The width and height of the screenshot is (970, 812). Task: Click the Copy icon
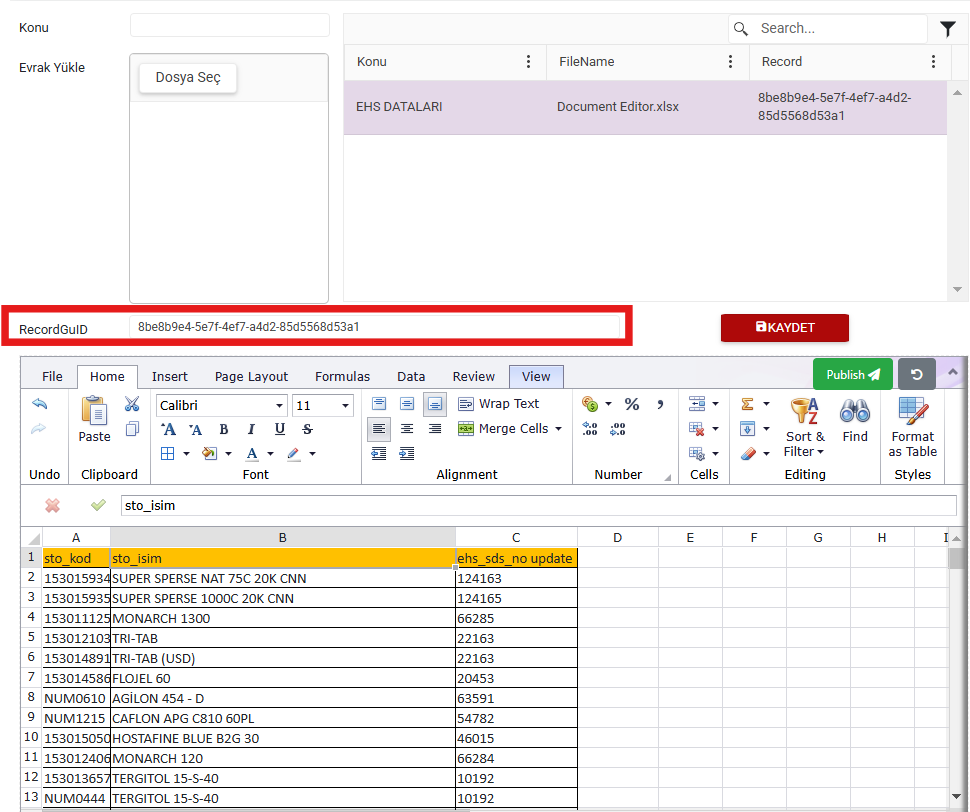132,429
